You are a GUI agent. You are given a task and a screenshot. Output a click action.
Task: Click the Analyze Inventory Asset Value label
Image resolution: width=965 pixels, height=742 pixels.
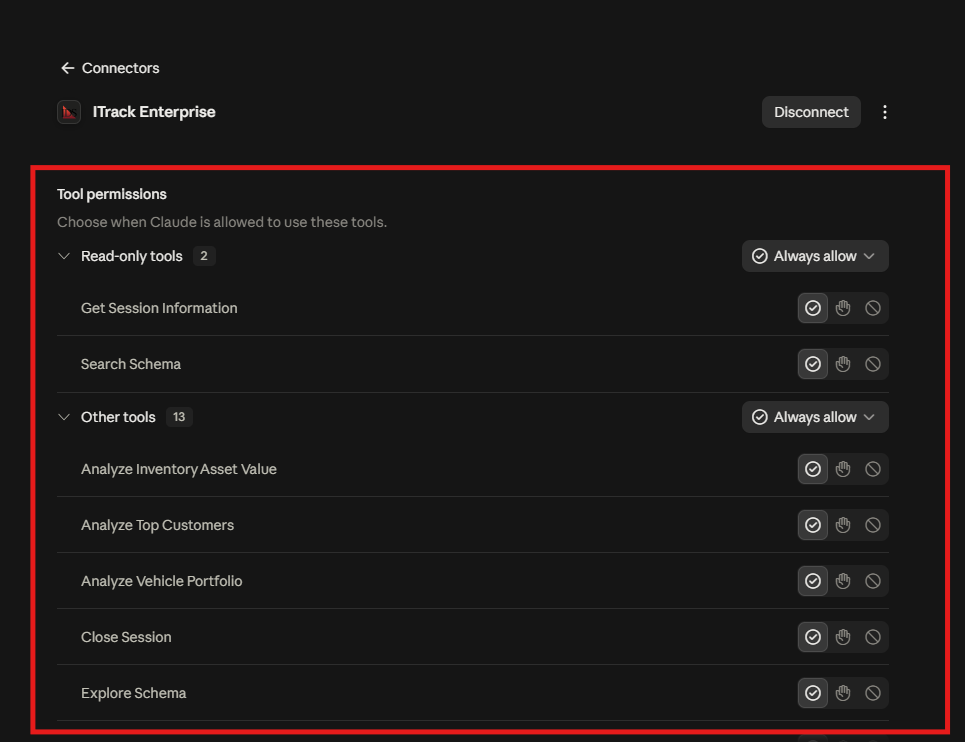(179, 469)
